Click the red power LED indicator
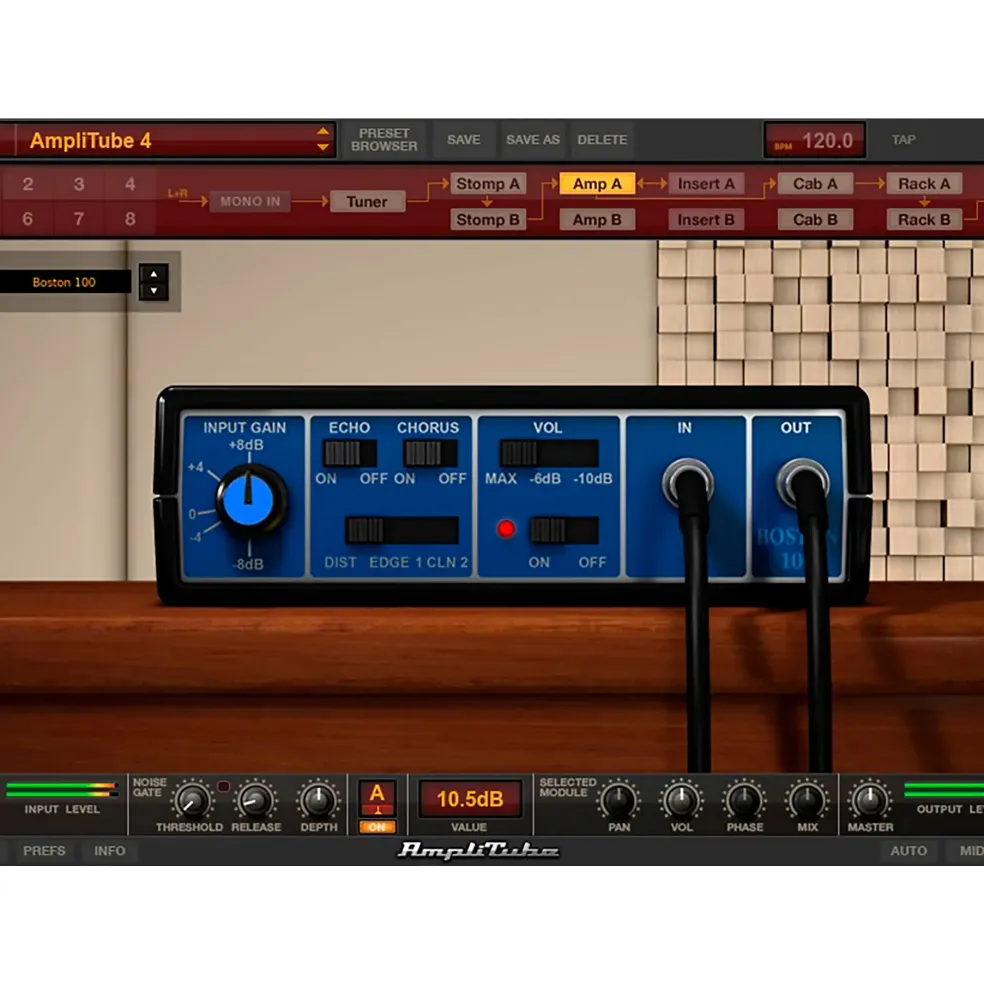The image size is (984, 985). point(506,529)
